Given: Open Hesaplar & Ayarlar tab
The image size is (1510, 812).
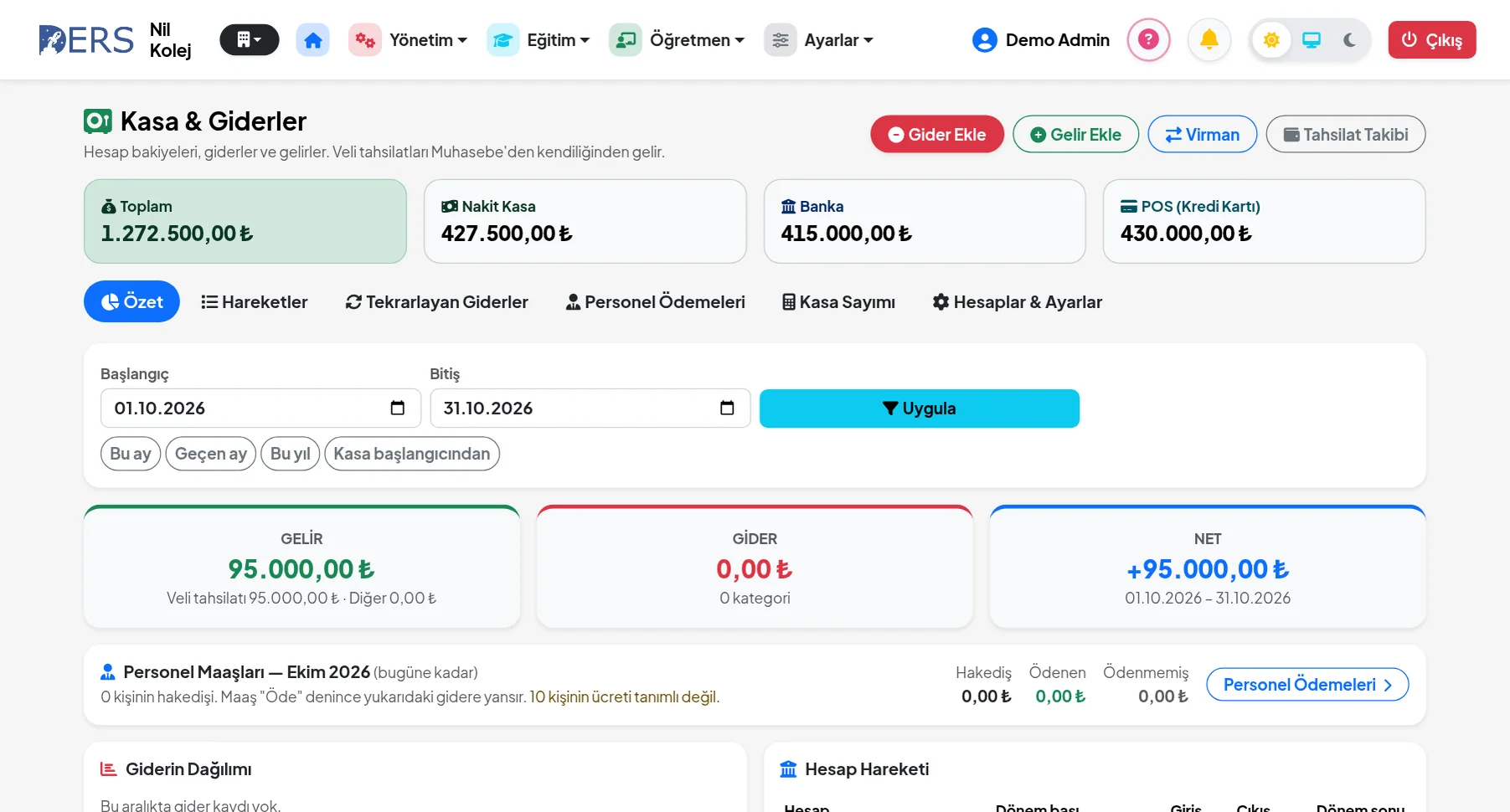Looking at the screenshot, I should [1017, 301].
